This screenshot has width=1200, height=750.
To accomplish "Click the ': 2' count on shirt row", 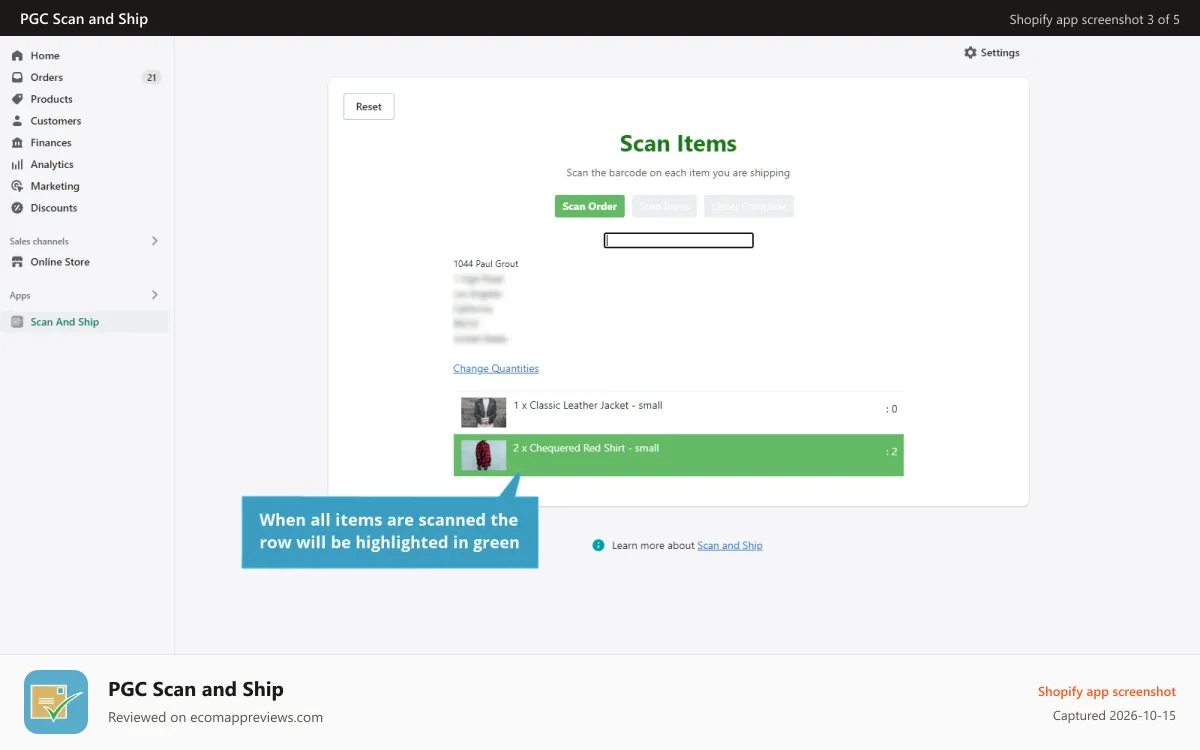I will point(891,452).
